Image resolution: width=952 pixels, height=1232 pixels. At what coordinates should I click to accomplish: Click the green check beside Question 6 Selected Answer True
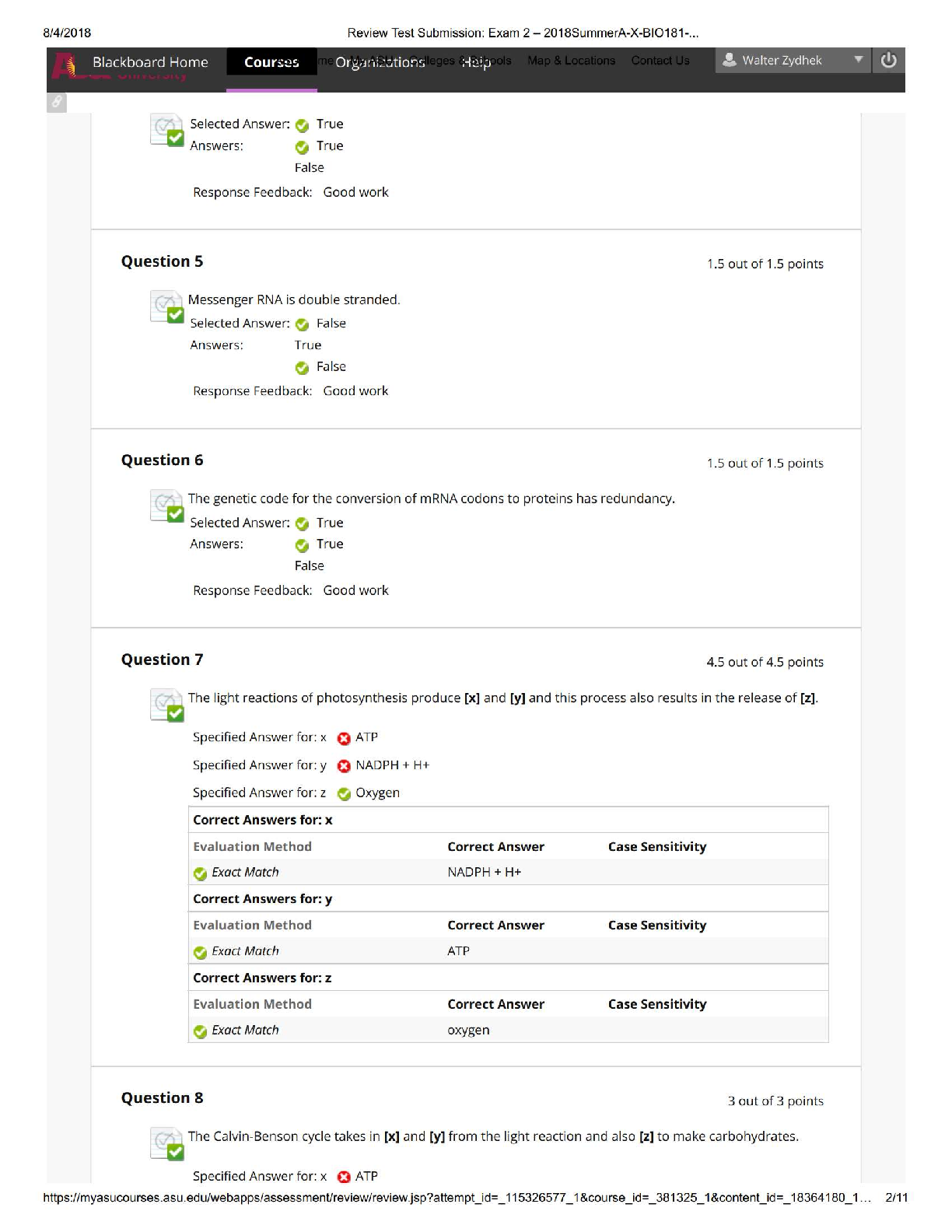click(x=303, y=524)
